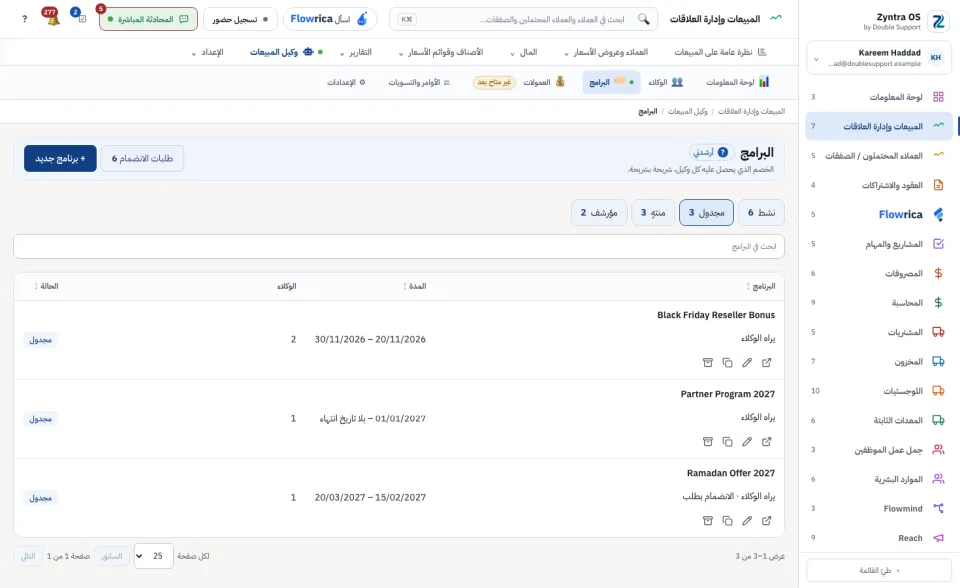
Task: Open الموارد البشرية in the sidebar
Action: click(879, 479)
